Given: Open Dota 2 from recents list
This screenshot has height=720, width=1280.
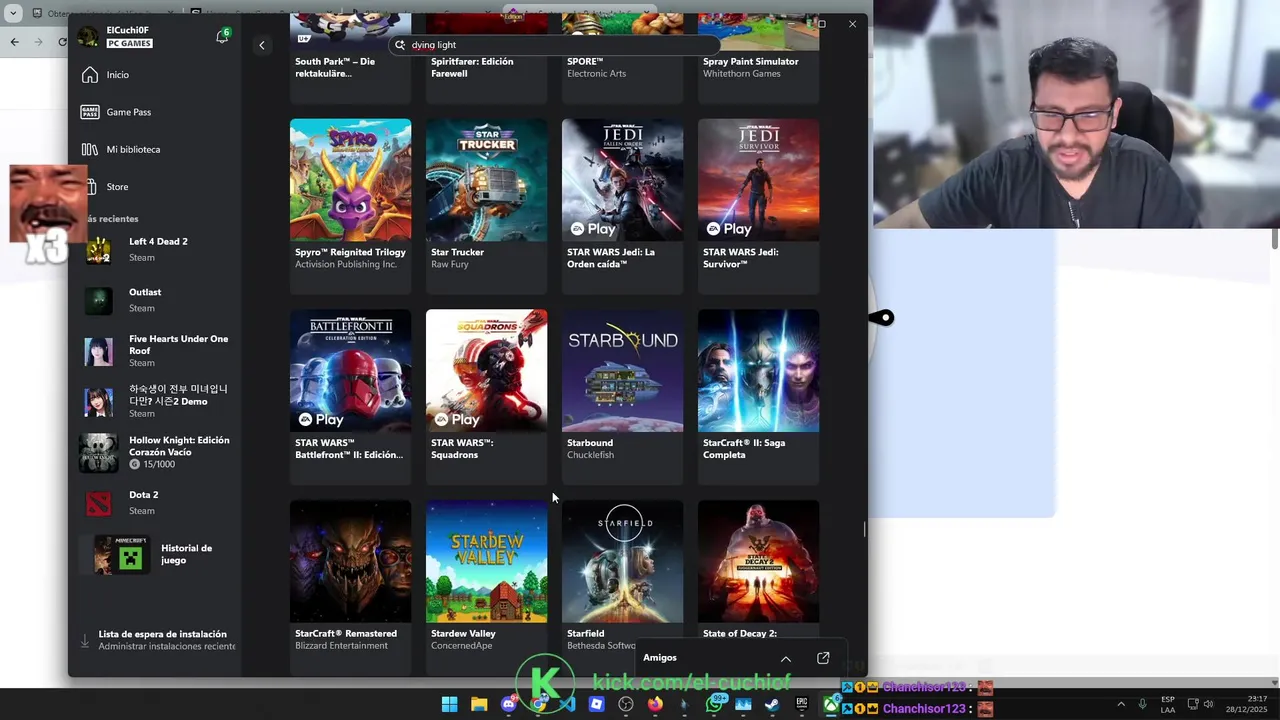Looking at the screenshot, I should click(x=155, y=503).
